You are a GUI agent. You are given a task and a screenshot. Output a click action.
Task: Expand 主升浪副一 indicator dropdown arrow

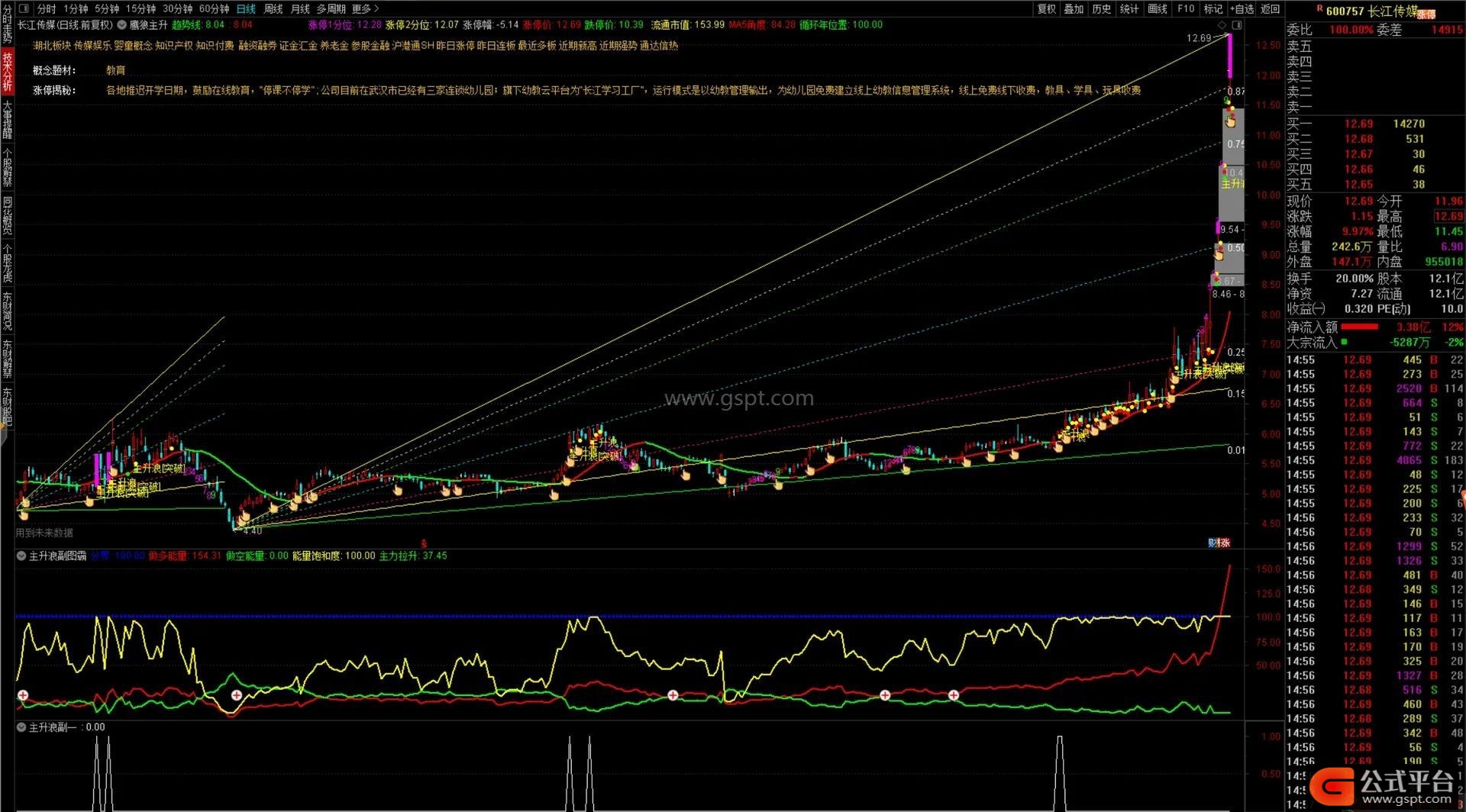21,727
